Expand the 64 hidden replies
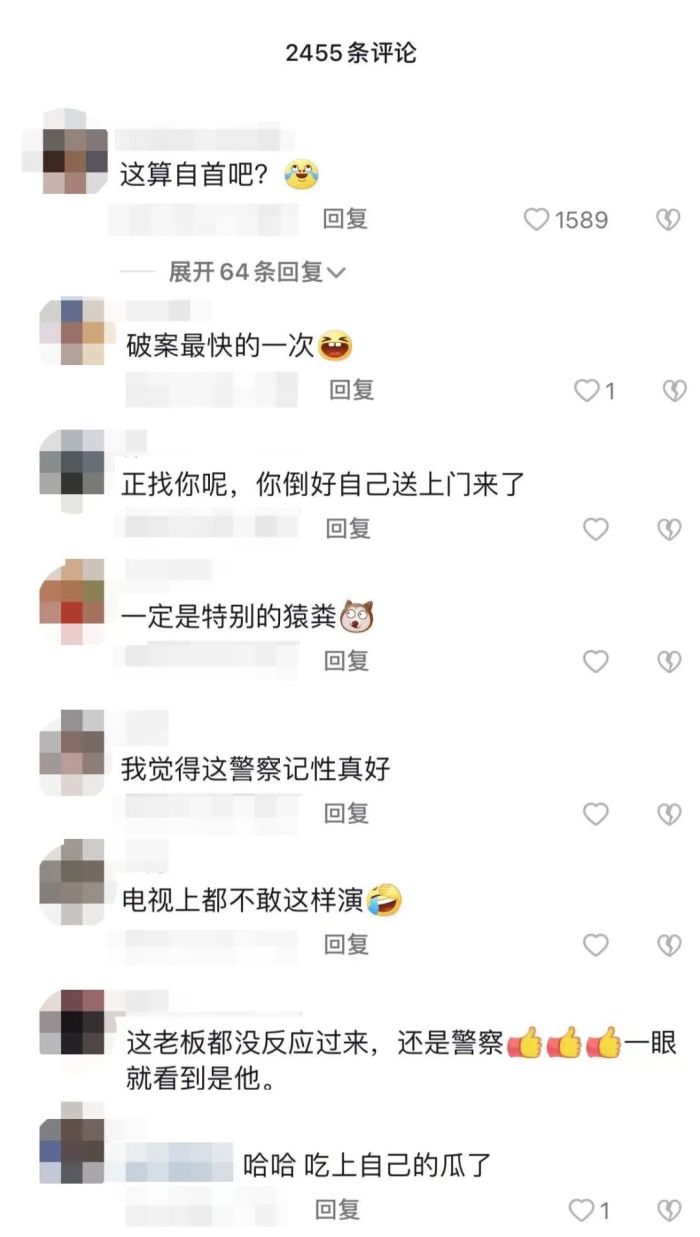The image size is (700, 1237). [x=256, y=271]
